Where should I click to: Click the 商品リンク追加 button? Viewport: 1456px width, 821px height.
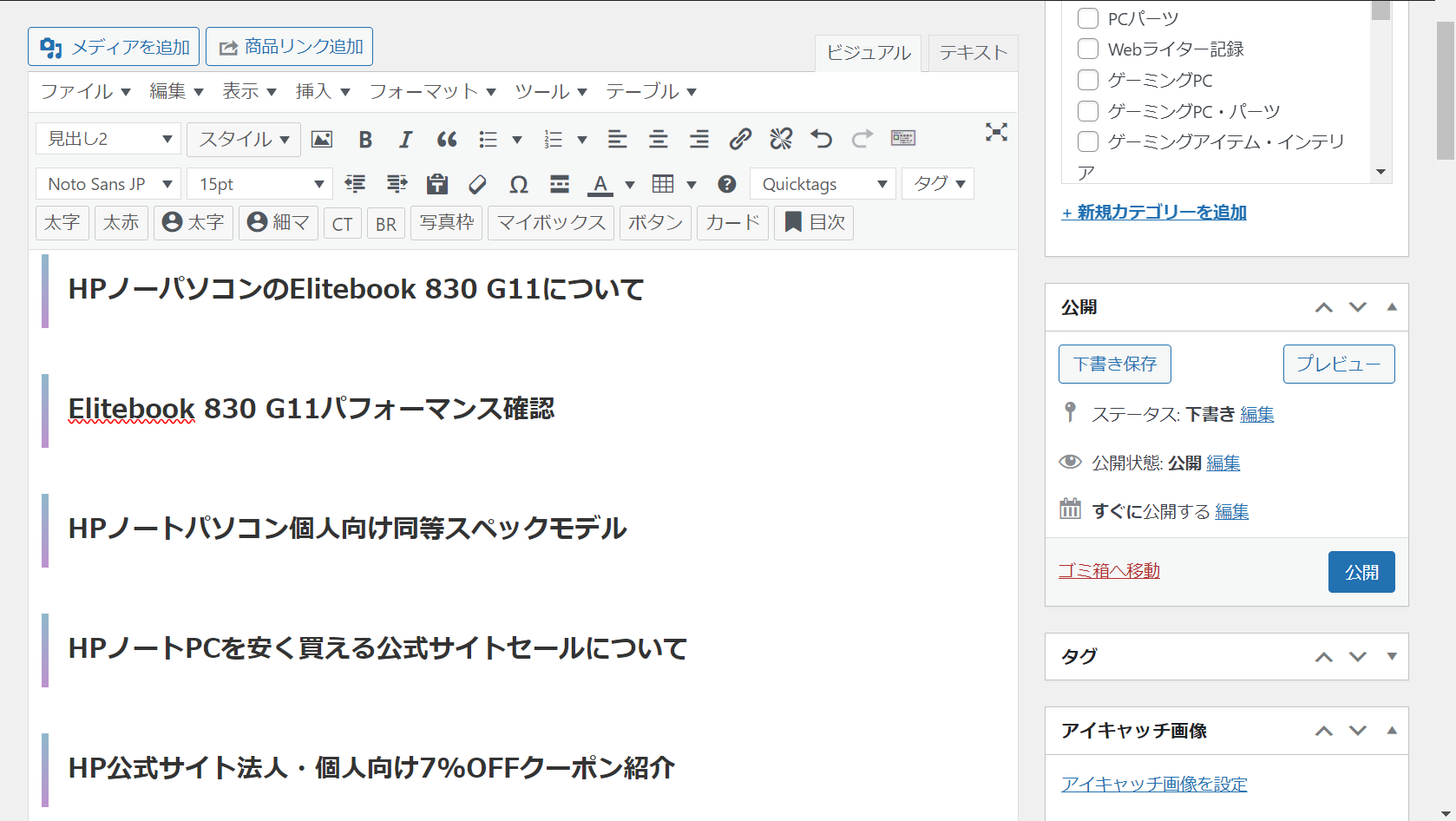290,47
